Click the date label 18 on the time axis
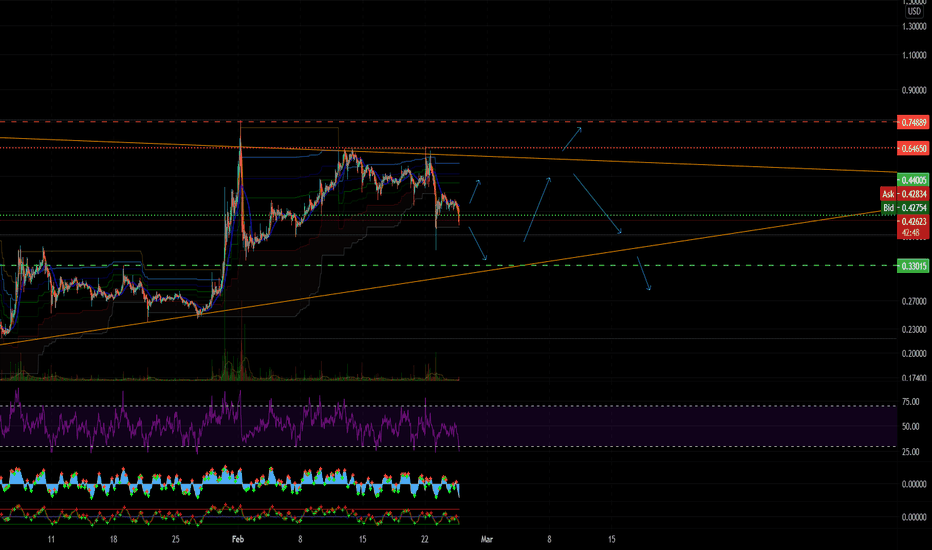Viewport: 932px width, 550px height. point(114,539)
